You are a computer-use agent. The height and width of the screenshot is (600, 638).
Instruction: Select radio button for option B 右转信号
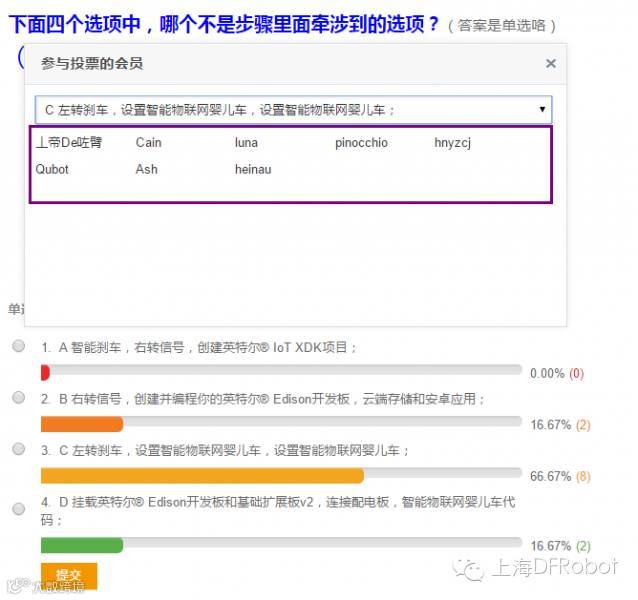(18, 397)
